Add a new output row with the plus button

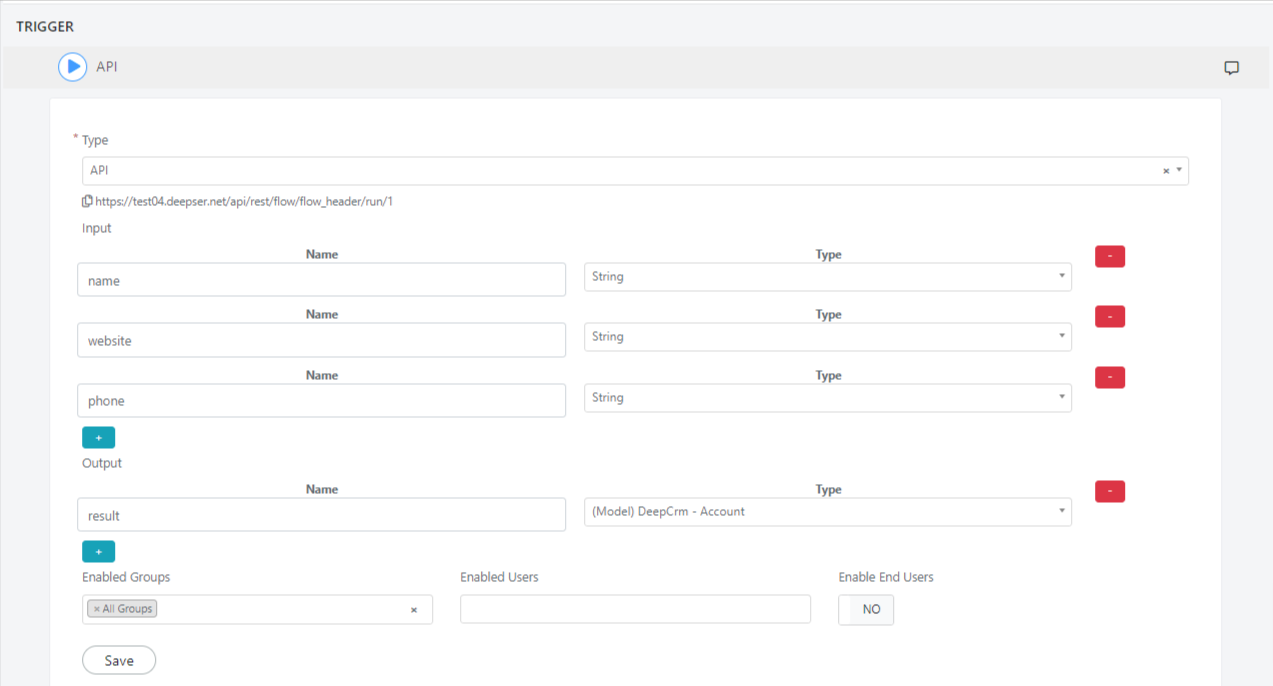point(98,552)
